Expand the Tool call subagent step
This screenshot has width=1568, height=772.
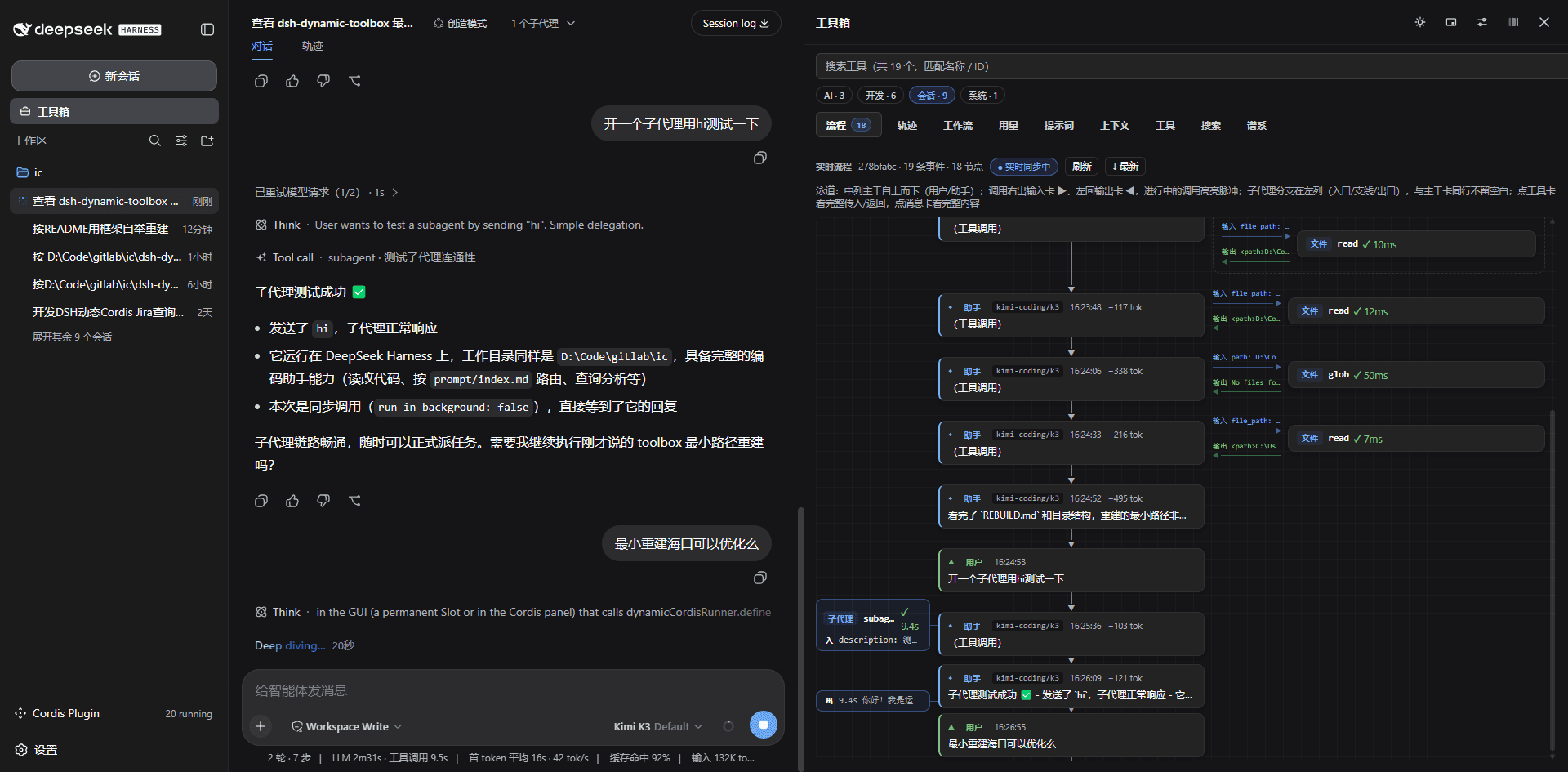coord(365,257)
